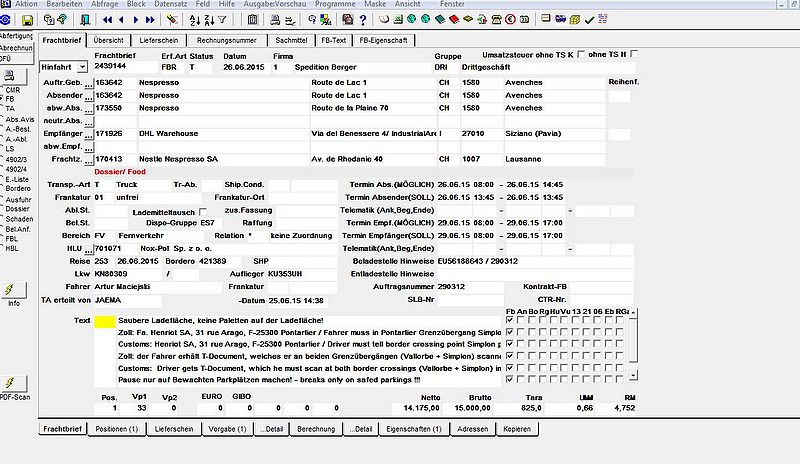800x464 pixels.
Task: Click the Auftragsnummer field 290312
Action: click(469, 287)
